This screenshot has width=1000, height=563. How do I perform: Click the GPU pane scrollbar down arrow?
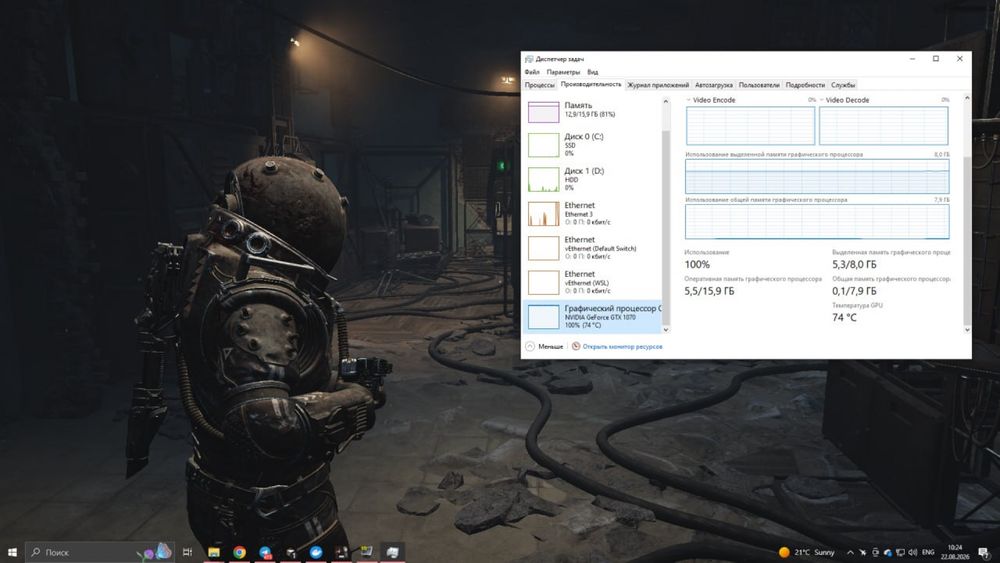tap(967, 330)
